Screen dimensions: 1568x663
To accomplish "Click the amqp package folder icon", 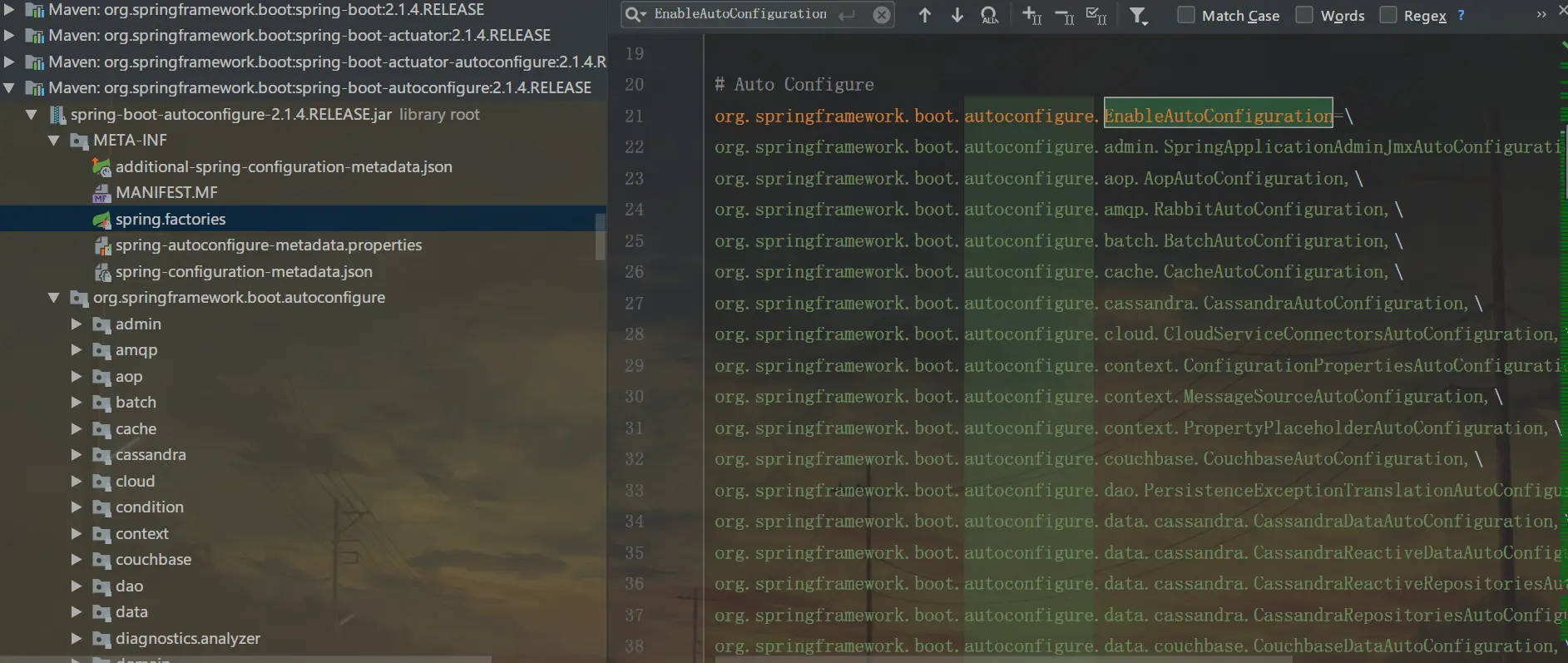I will (101, 350).
